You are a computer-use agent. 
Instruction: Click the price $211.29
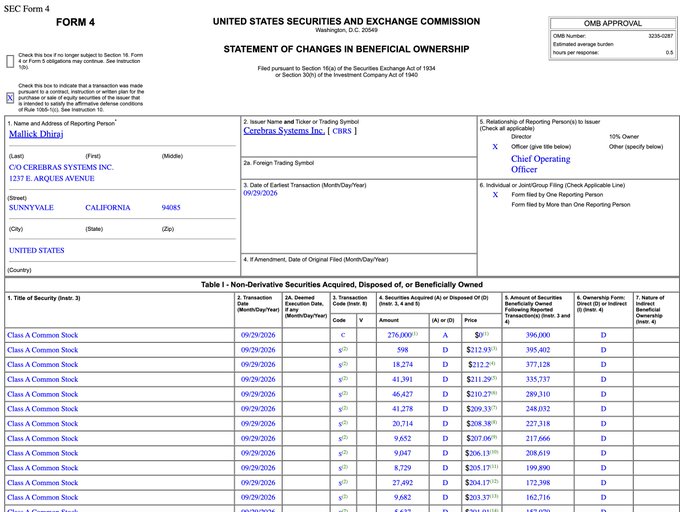click(481, 379)
